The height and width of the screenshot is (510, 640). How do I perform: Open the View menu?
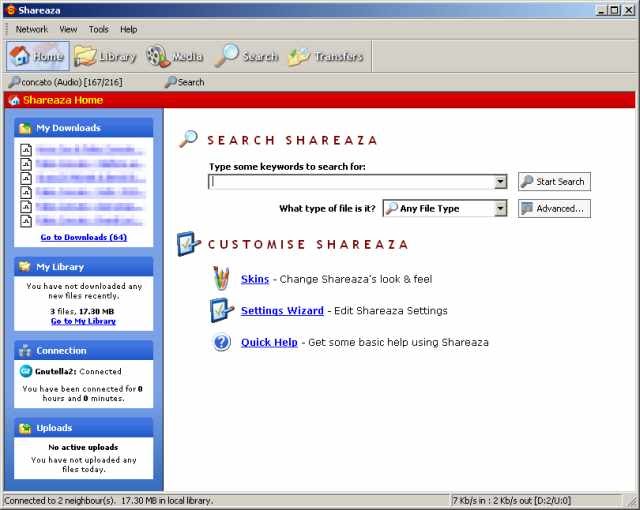coord(68,29)
